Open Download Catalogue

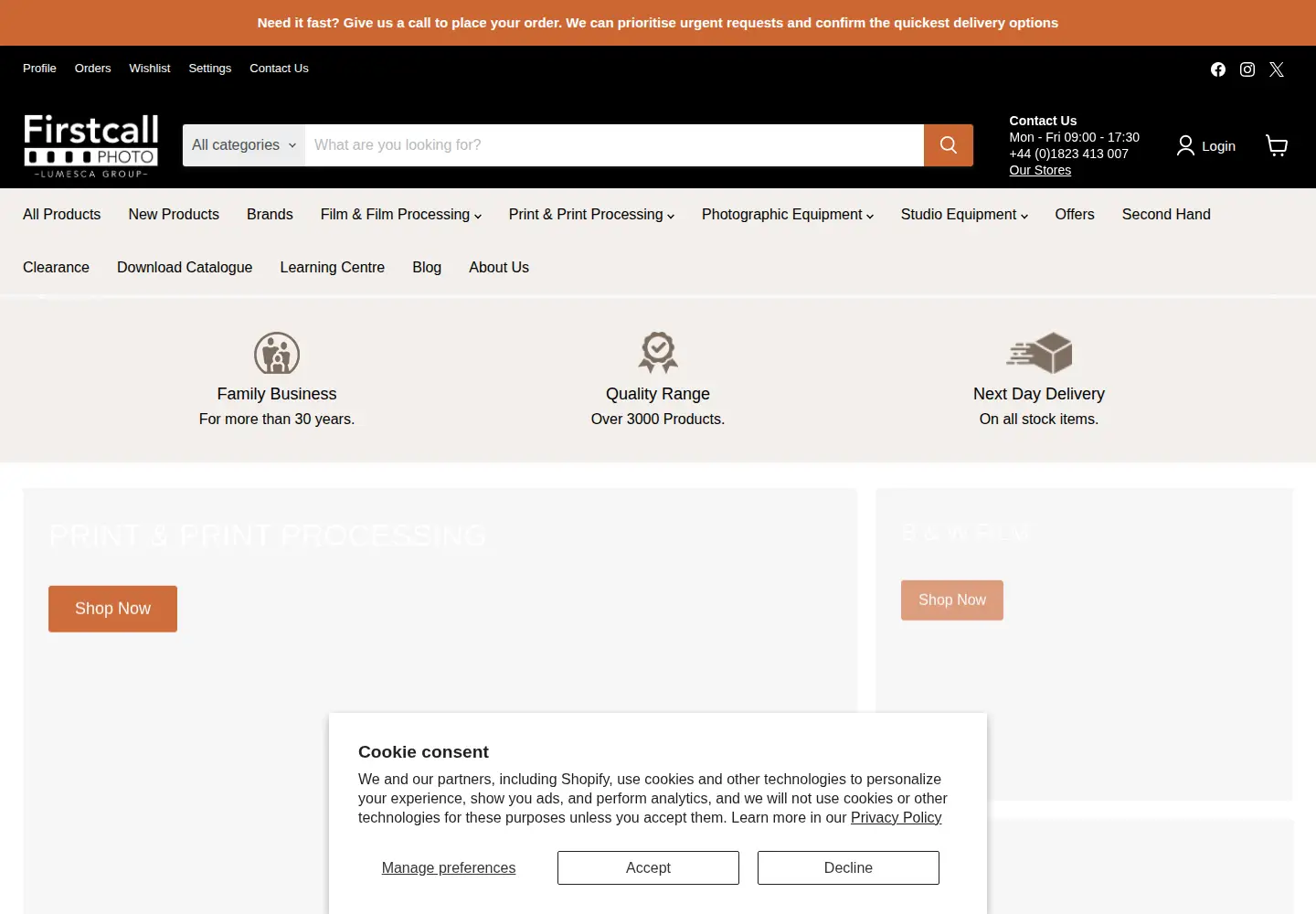[185, 268]
